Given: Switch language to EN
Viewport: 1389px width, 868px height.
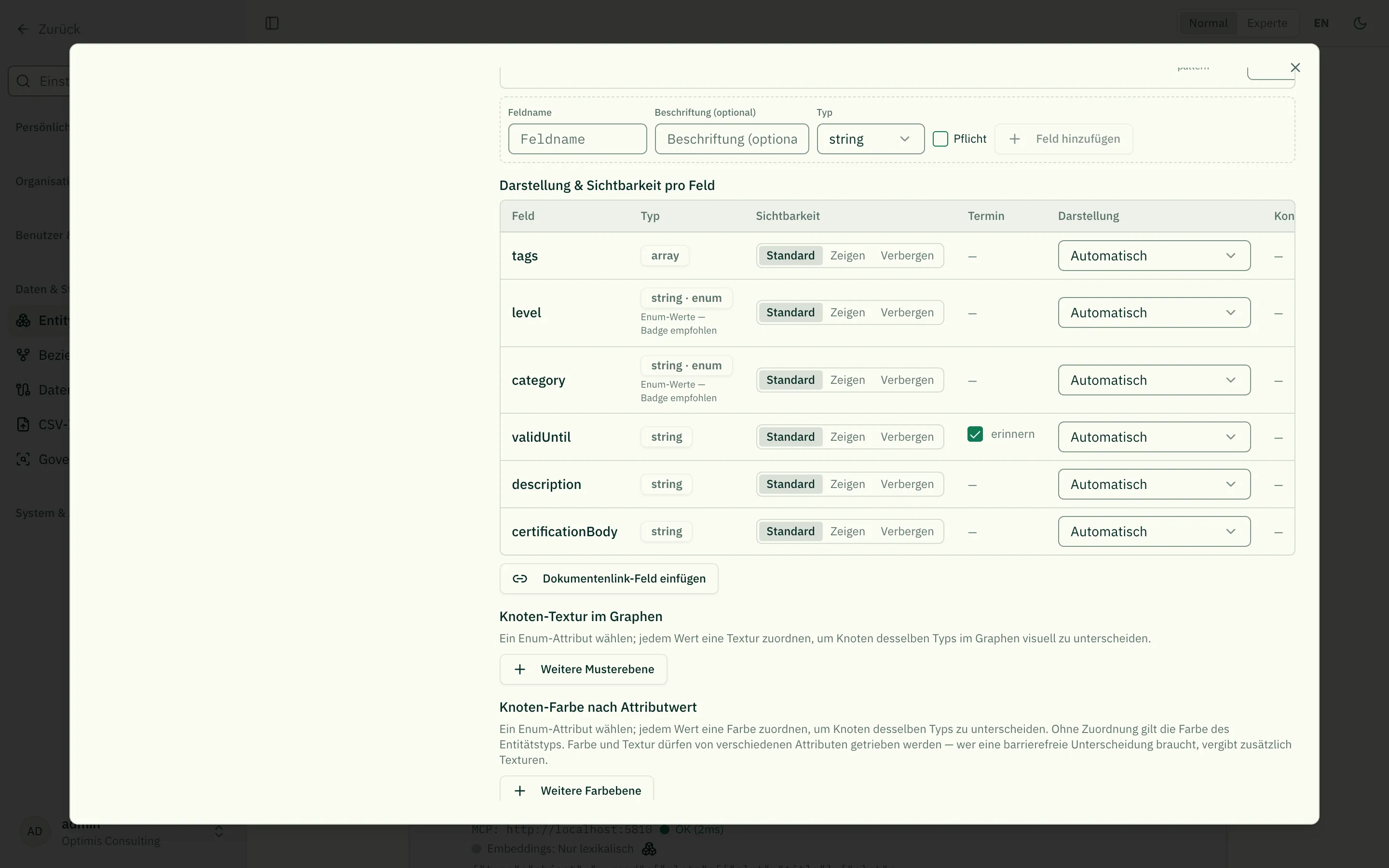Looking at the screenshot, I should coord(1321,24).
